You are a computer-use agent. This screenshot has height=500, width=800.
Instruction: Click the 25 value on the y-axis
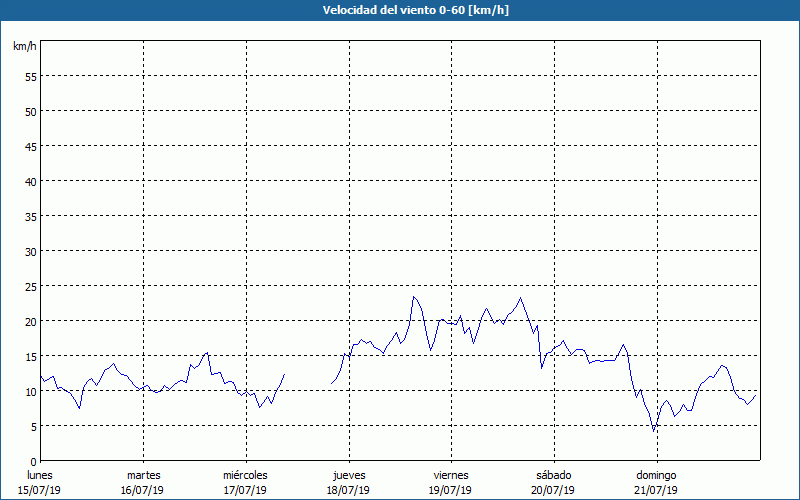(x=31, y=286)
